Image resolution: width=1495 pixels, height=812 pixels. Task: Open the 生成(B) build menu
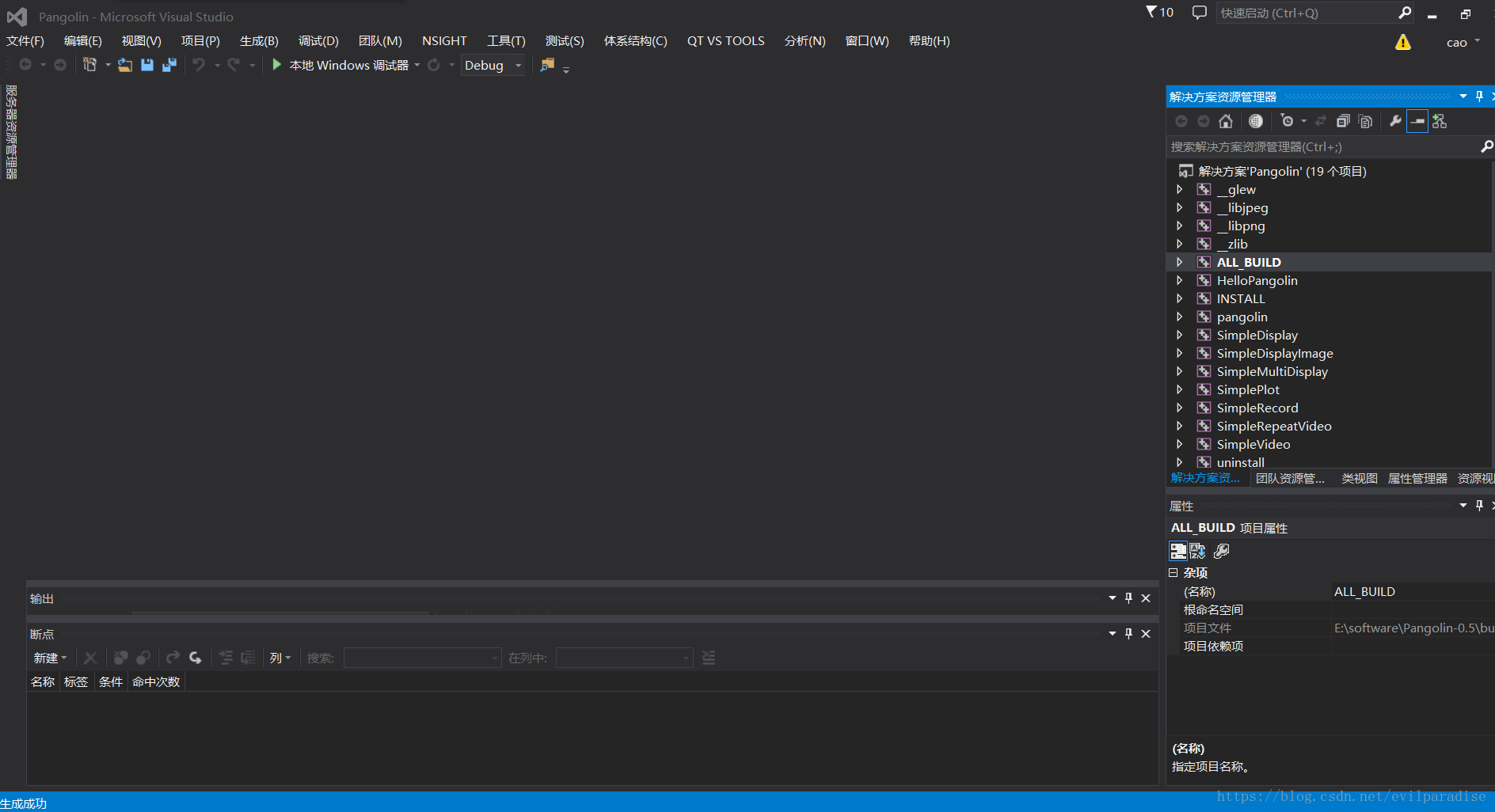[x=259, y=40]
